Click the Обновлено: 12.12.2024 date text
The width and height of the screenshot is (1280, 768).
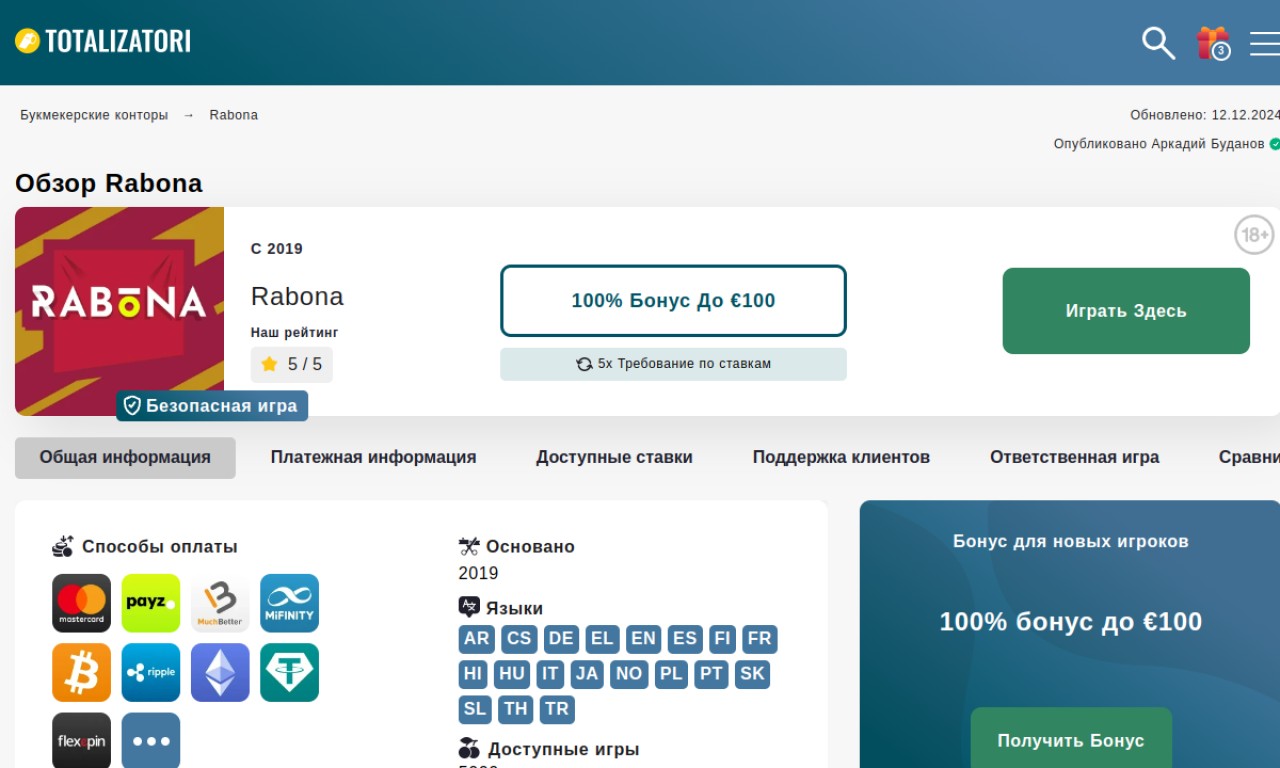click(x=1205, y=115)
